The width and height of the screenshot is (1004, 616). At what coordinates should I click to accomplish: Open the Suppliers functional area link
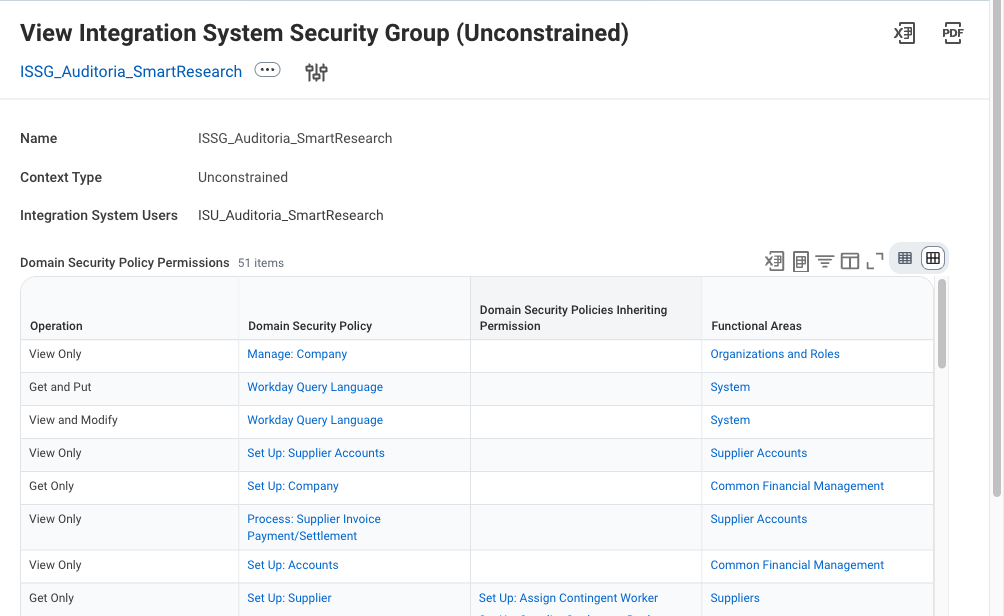pos(734,598)
